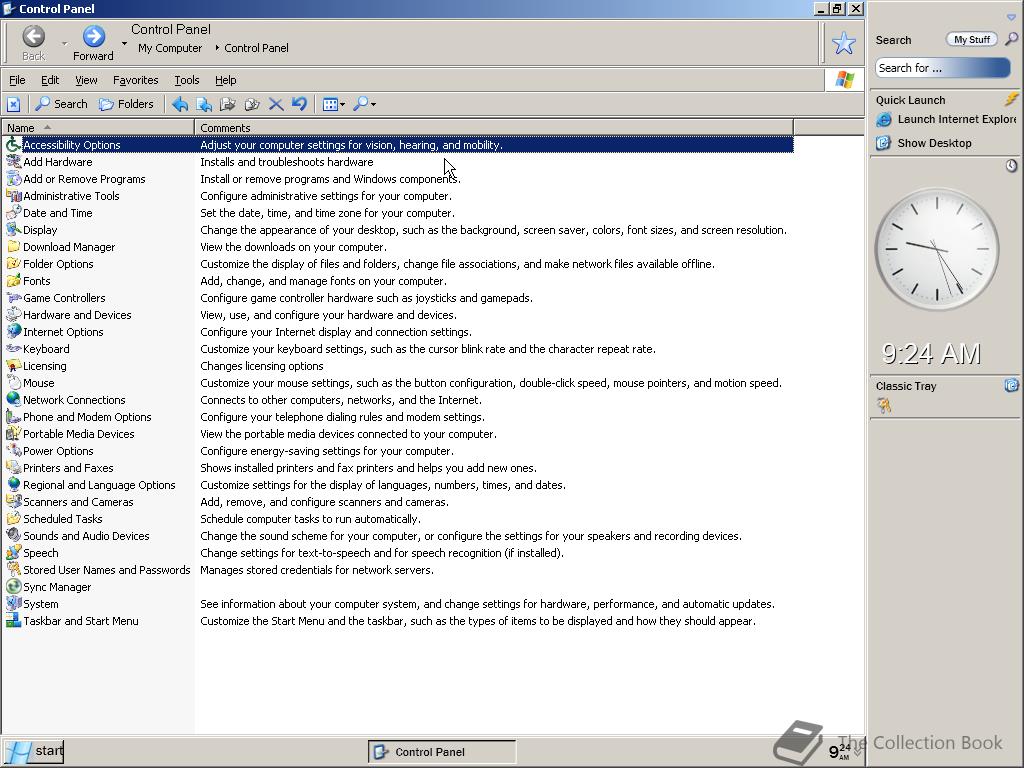
Task: Sort by the Comments column header
Action: (x=494, y=127)
